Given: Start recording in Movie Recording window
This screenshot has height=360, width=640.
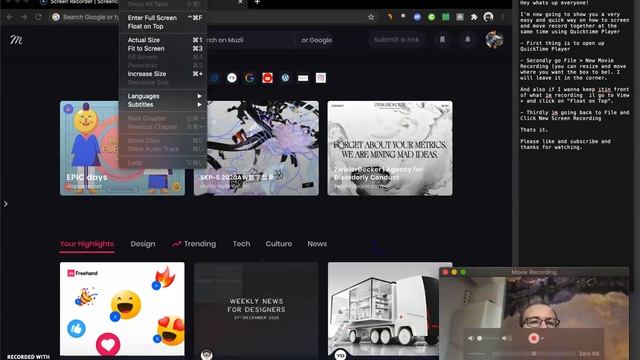Looking at the screenshot, I should [533, 338].
